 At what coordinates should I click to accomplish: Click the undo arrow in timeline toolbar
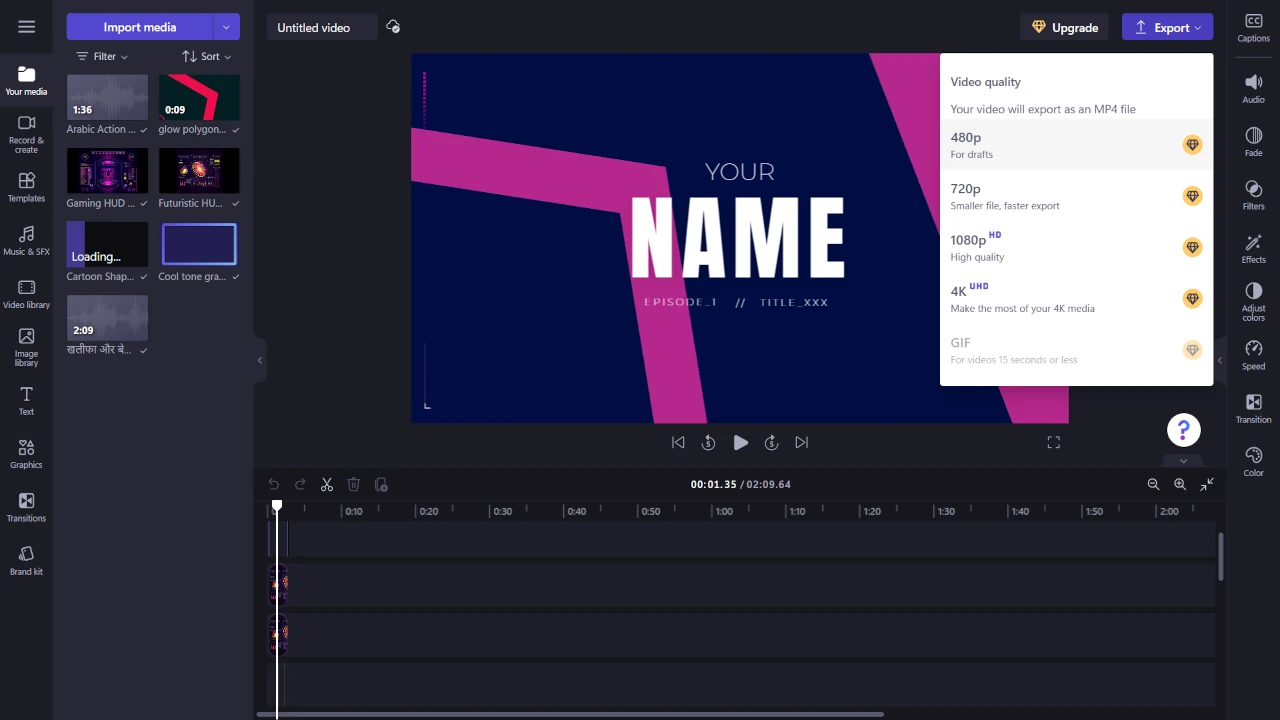click(274, 484)
